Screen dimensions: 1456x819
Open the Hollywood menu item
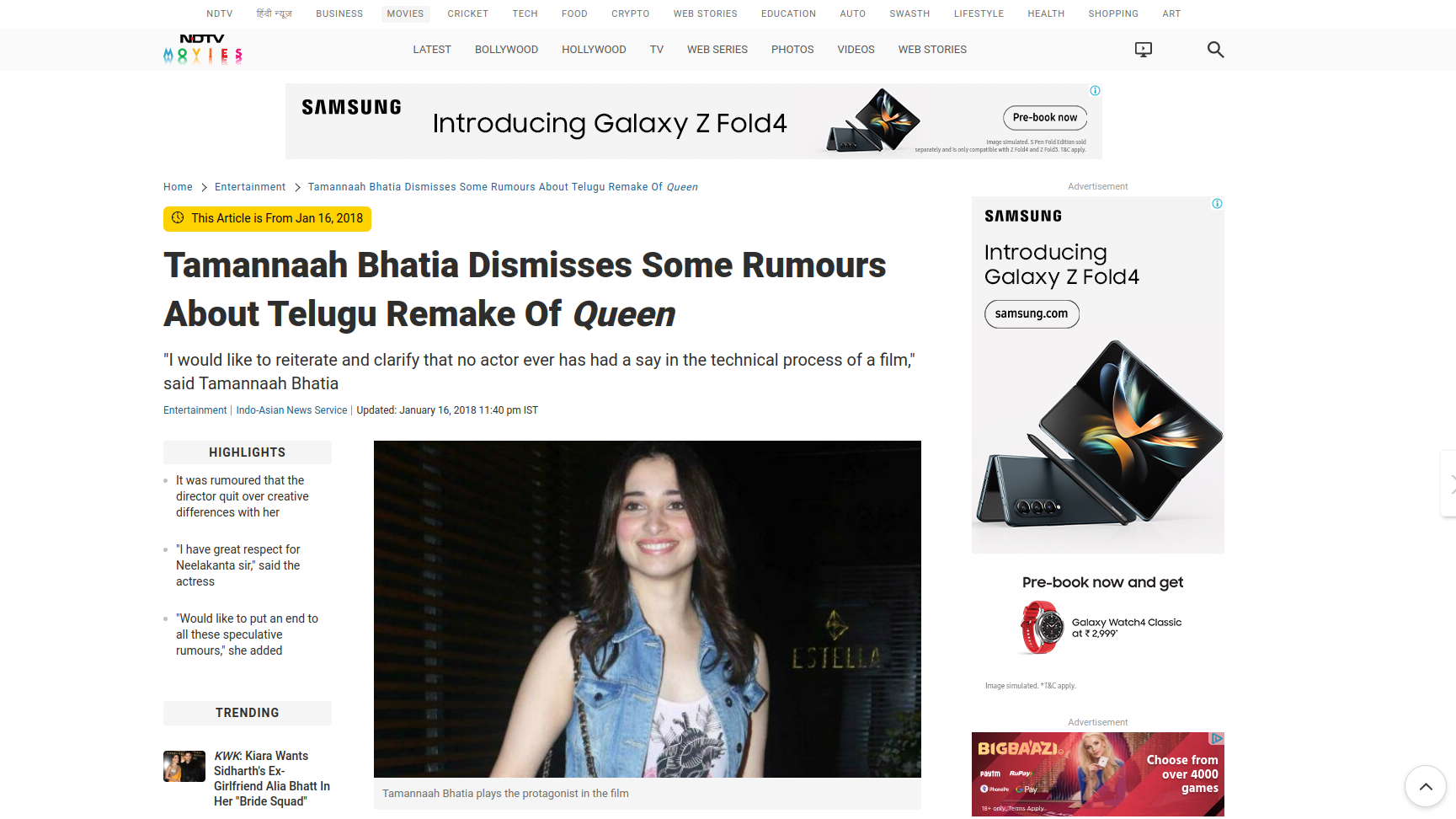[594, 50]
